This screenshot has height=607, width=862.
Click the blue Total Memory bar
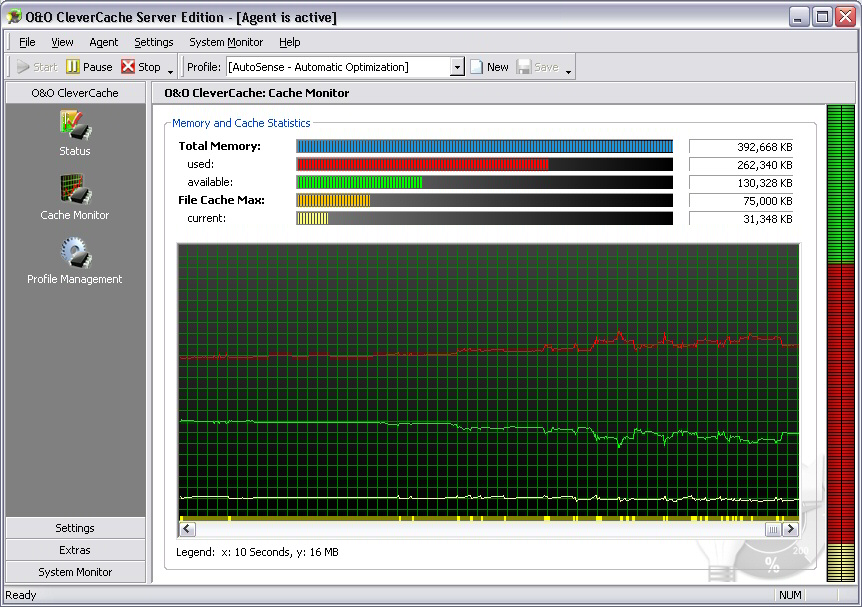pyautogui.click(x=484, y=146)
